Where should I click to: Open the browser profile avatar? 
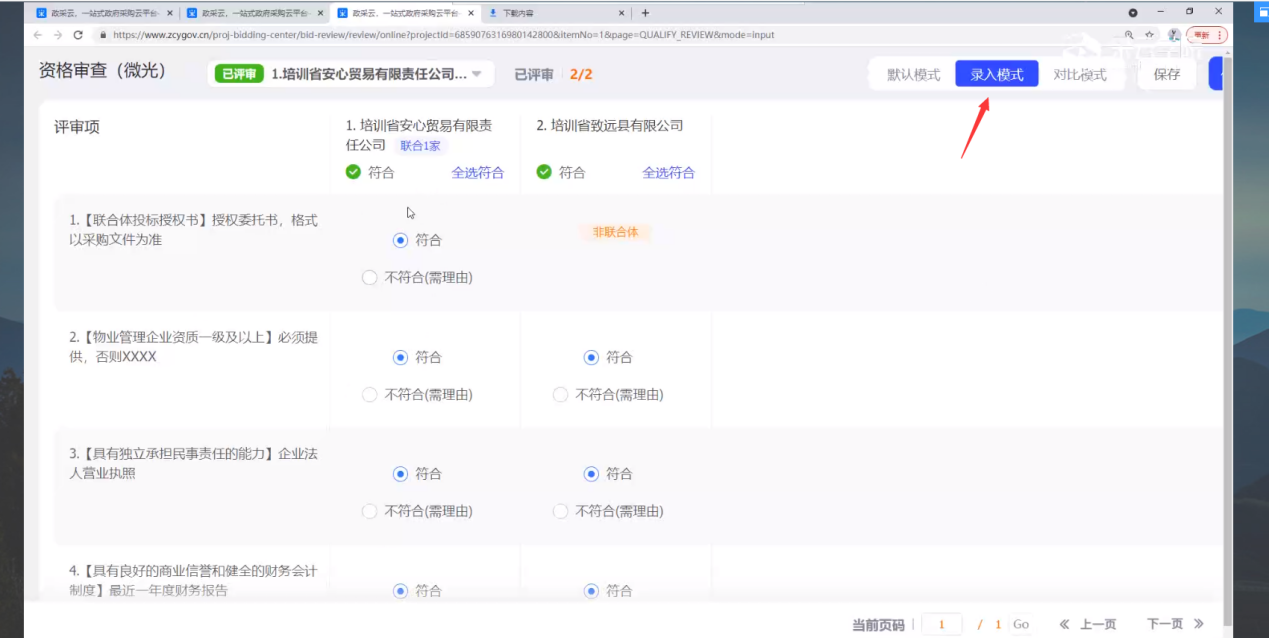[1174, 35]
